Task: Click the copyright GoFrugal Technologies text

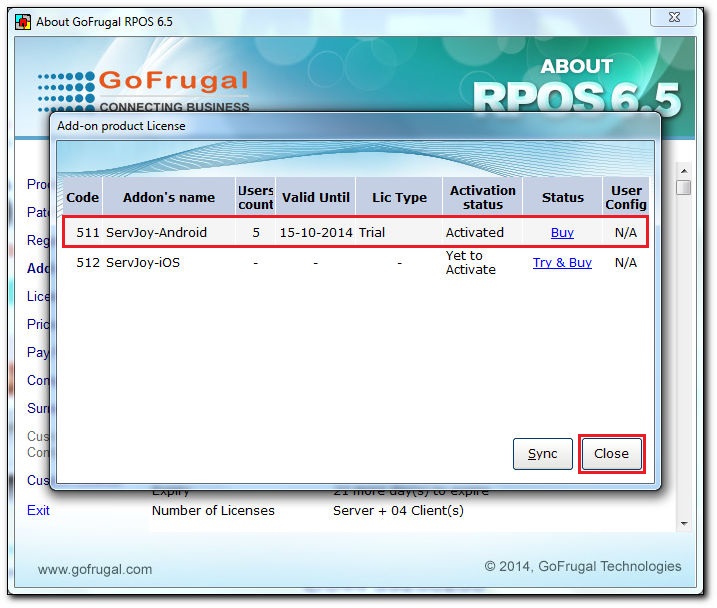Action: pyautogui.click(x=583, y=566)
